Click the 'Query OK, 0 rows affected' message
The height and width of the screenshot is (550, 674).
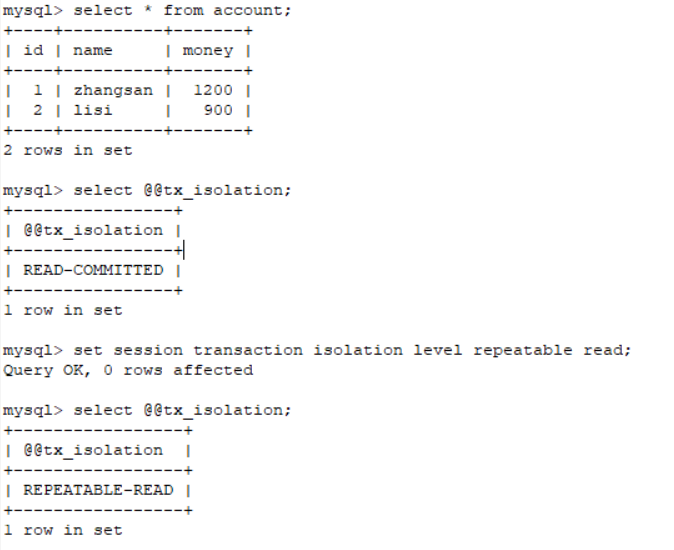[x=128, y=370]
